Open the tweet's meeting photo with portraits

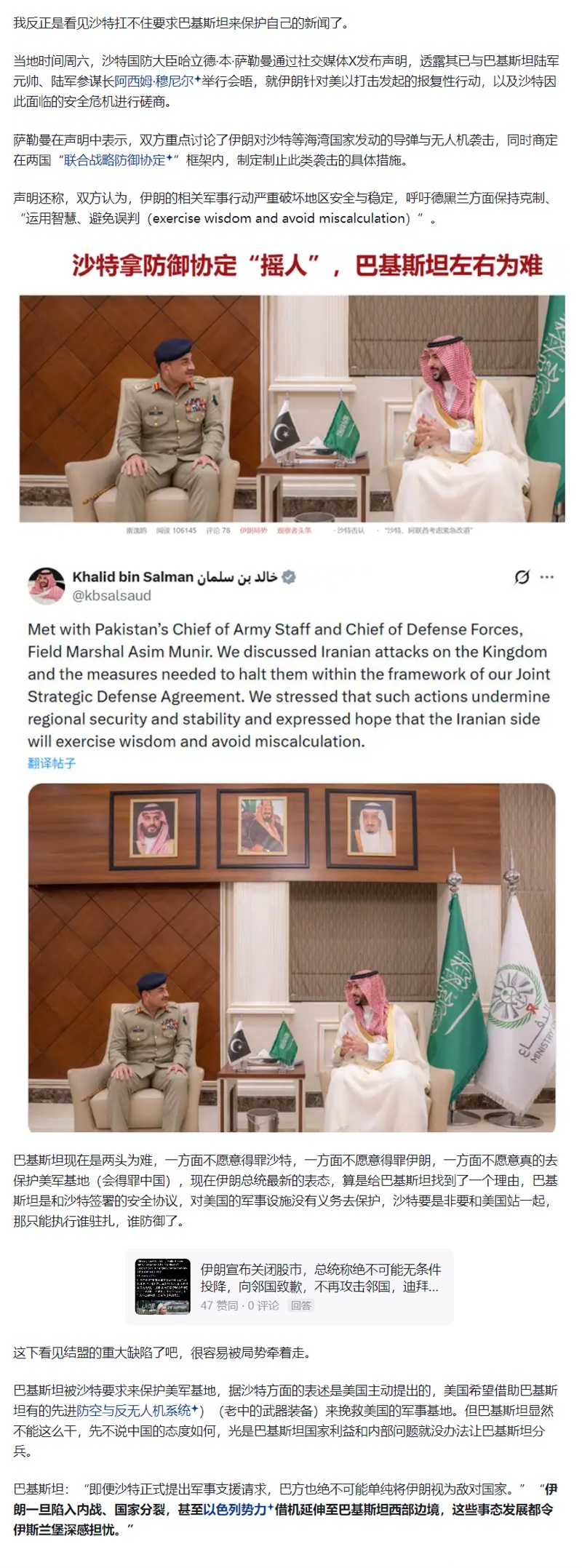click(292, 958)
